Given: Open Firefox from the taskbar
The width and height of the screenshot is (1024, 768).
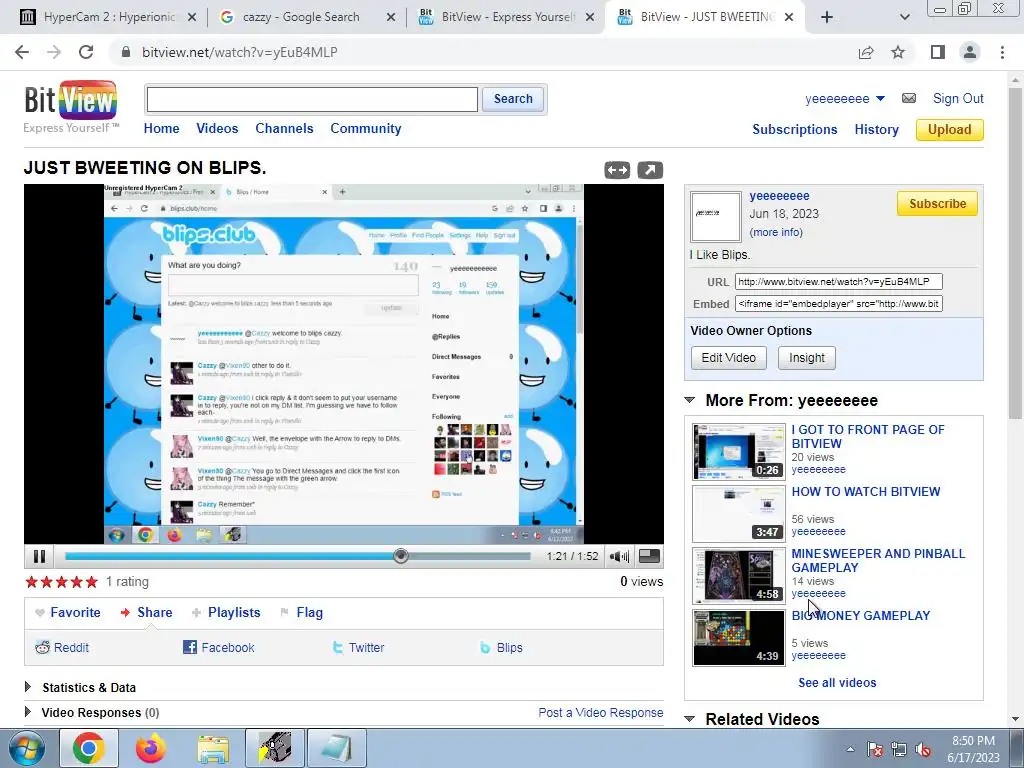Looking at the screenshot, I should 151,748.
